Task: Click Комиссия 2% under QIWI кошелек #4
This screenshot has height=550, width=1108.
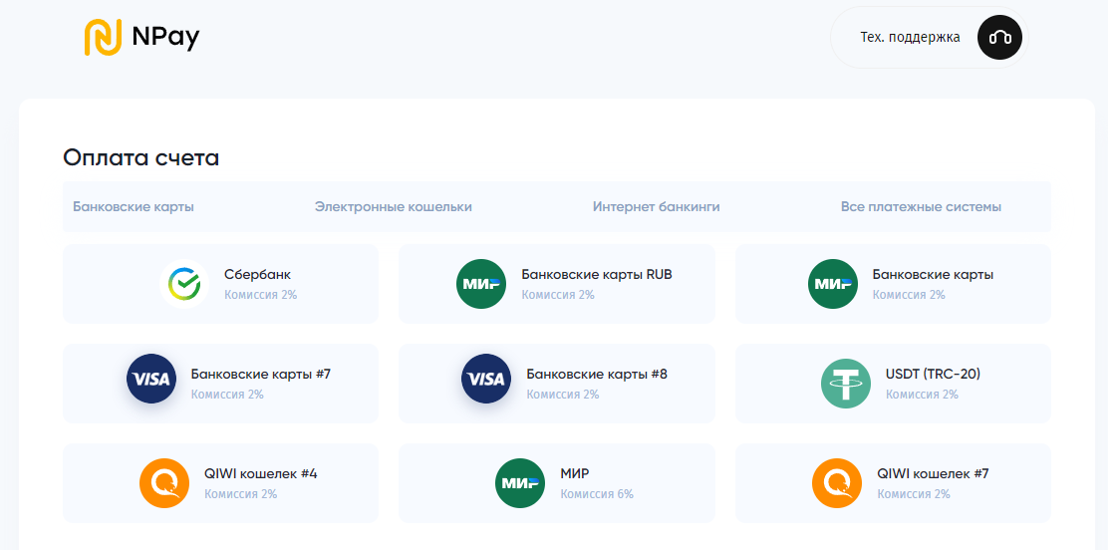Action: click(x=240, y=494)
